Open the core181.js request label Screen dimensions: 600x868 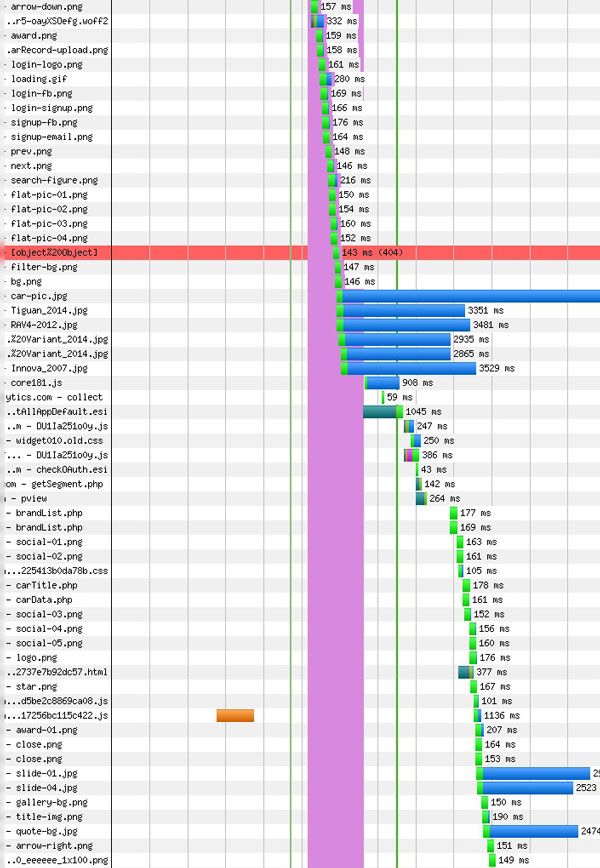click(x=36, y=383)
